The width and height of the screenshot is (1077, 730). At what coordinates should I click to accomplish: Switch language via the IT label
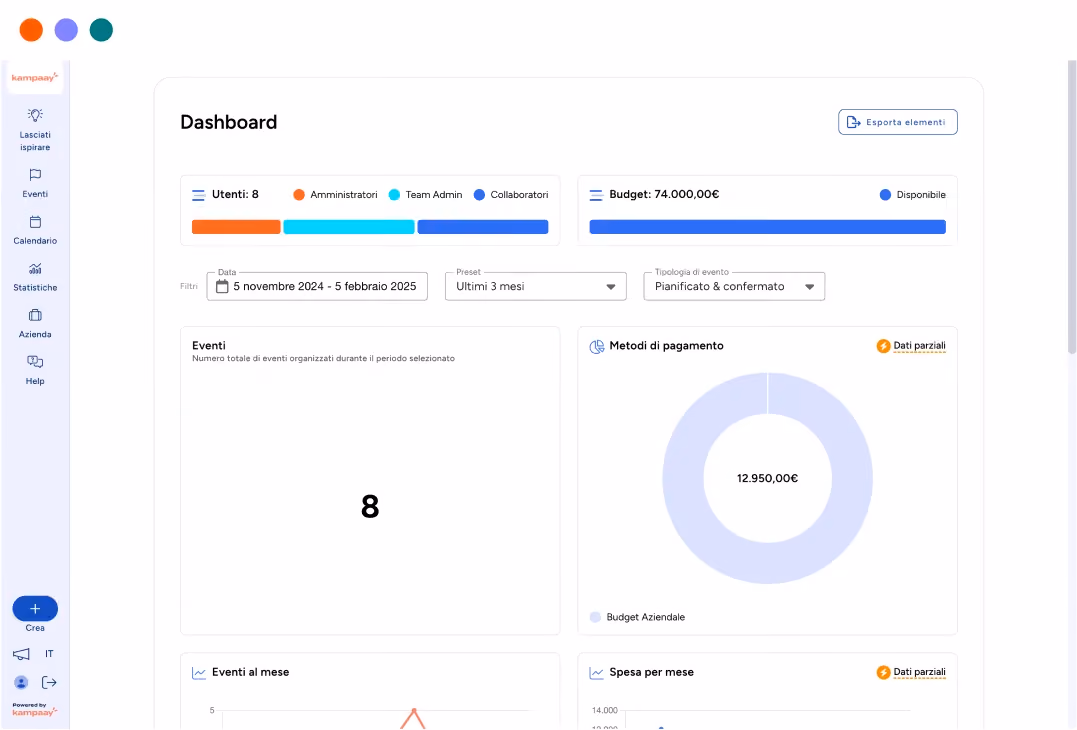[49, 654]
